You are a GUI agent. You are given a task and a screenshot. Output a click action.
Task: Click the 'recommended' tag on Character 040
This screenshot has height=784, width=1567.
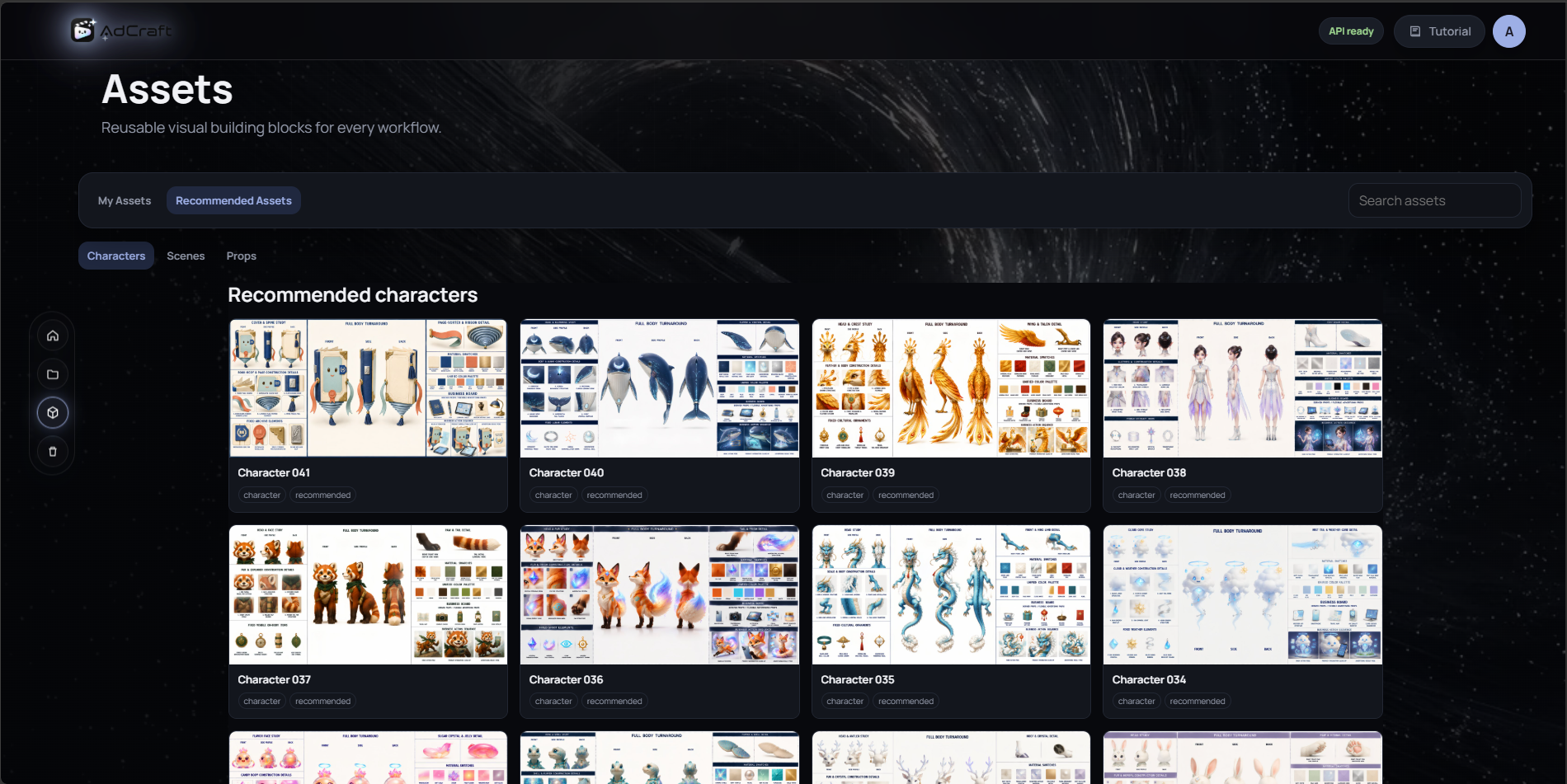click(x=614, y=495)
